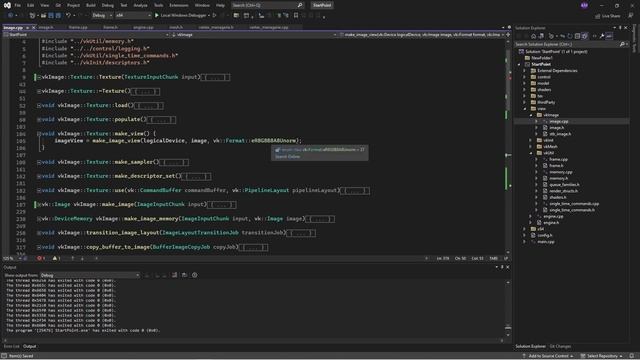Image resolution: width=640 pixels, height=360 pixels.
Task: Select memory.cpp in Solution Explorer
Action: click(x=560, y=172)
